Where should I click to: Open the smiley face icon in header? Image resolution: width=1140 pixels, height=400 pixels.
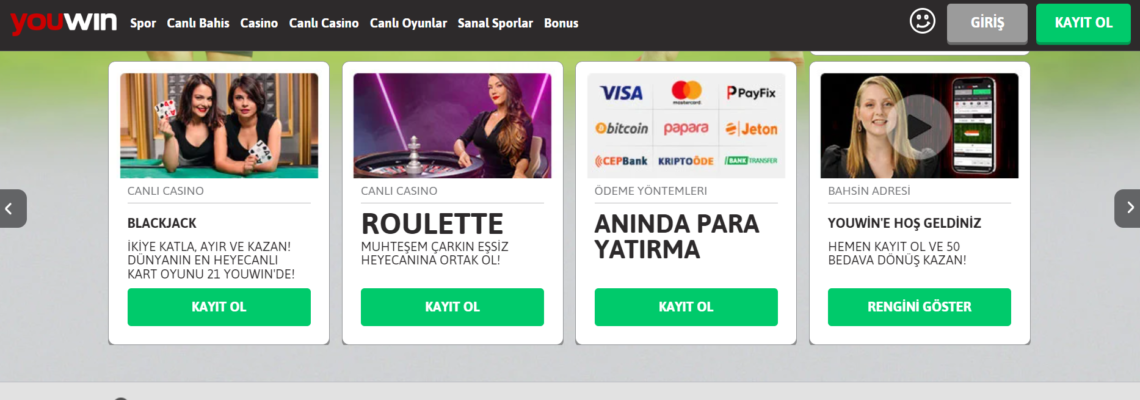tap(923, 21)
